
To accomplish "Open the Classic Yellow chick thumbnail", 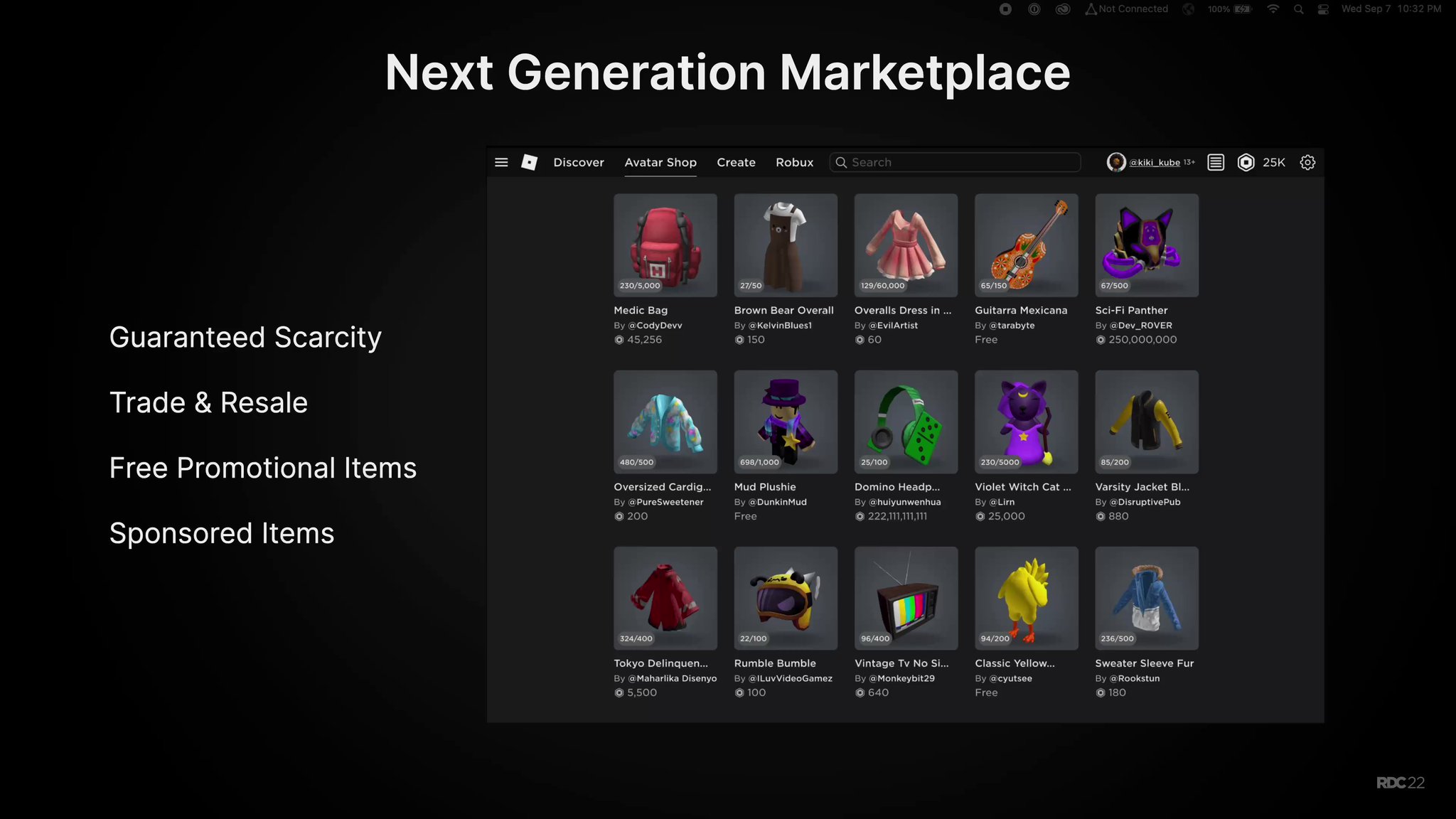I will pyautogui.click(x=1027, y=598).
